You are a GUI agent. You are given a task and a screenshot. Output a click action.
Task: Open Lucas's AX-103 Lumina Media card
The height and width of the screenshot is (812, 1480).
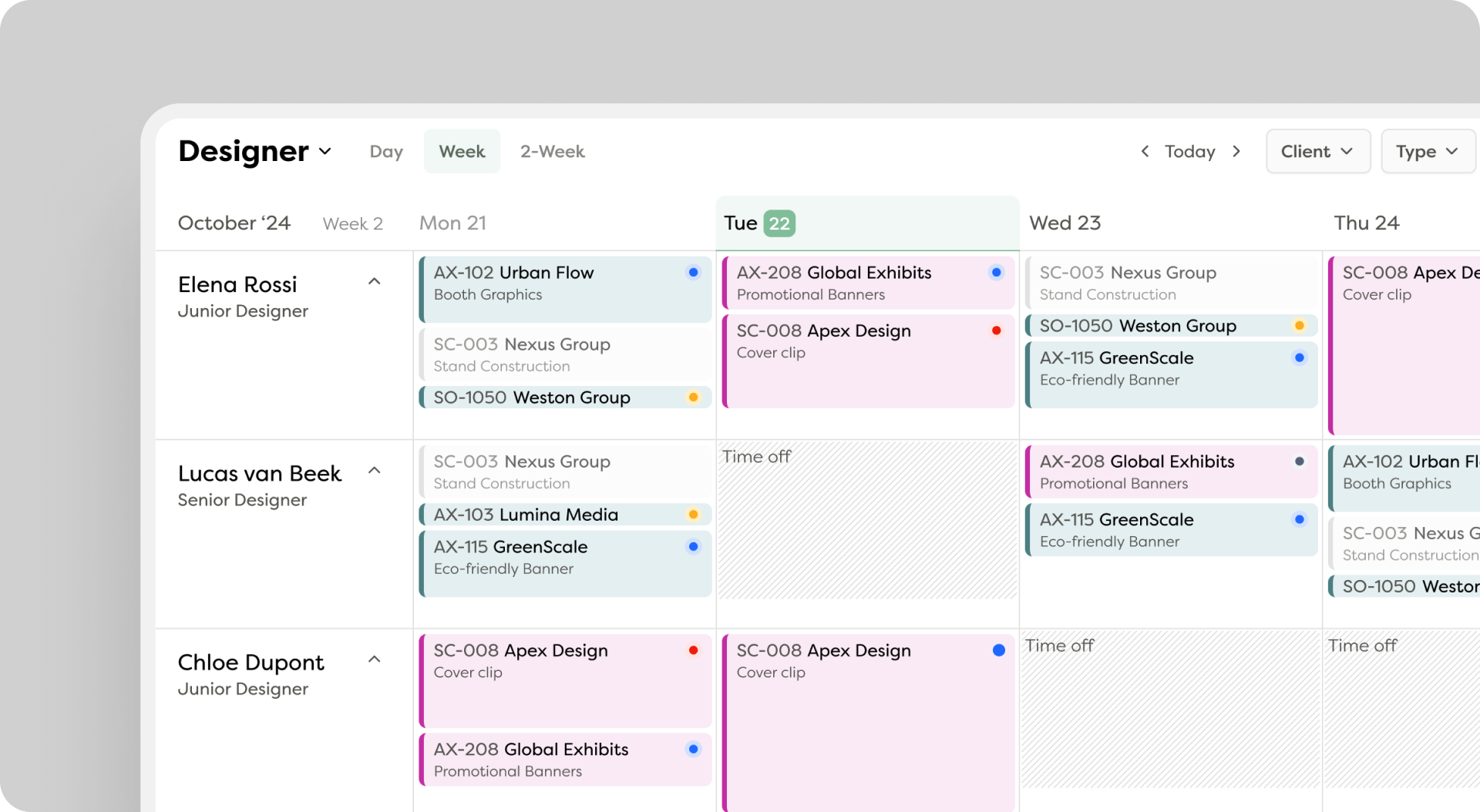point(565,515)
